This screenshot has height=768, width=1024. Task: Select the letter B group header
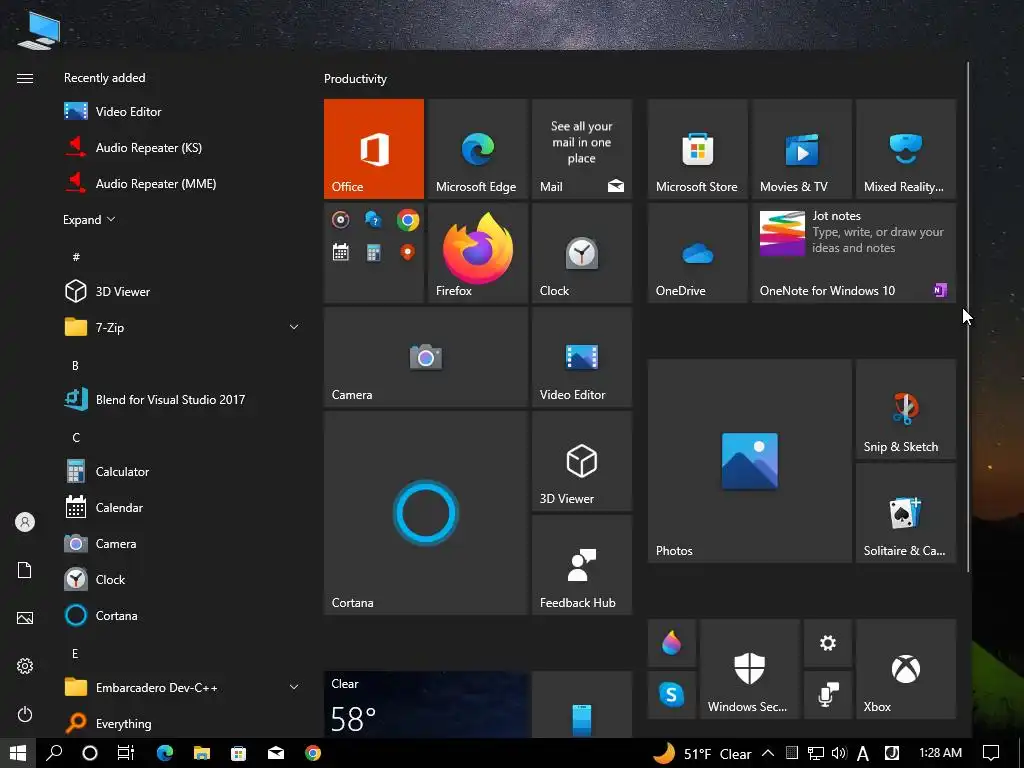(x=75, y=365)
